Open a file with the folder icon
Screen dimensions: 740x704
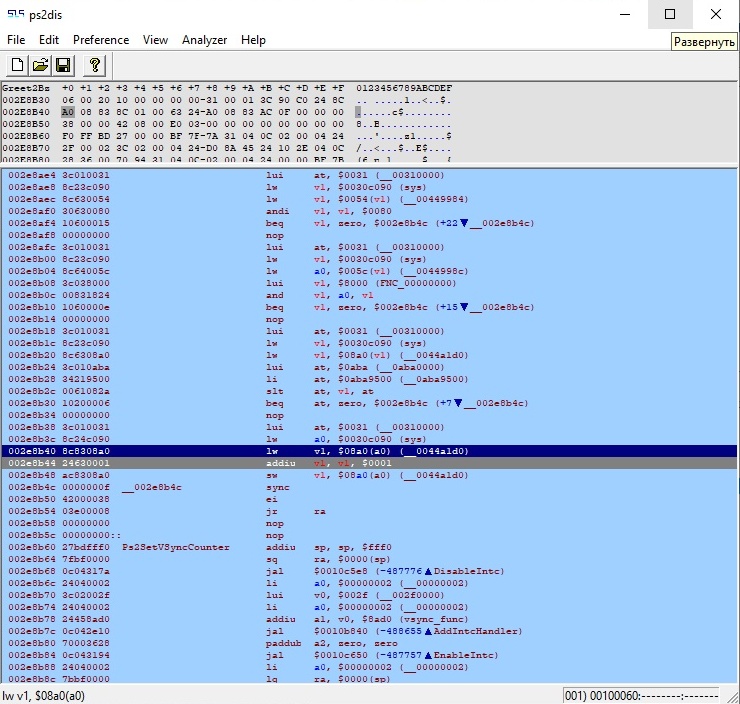pyautogui.click(x=40, y=65)
